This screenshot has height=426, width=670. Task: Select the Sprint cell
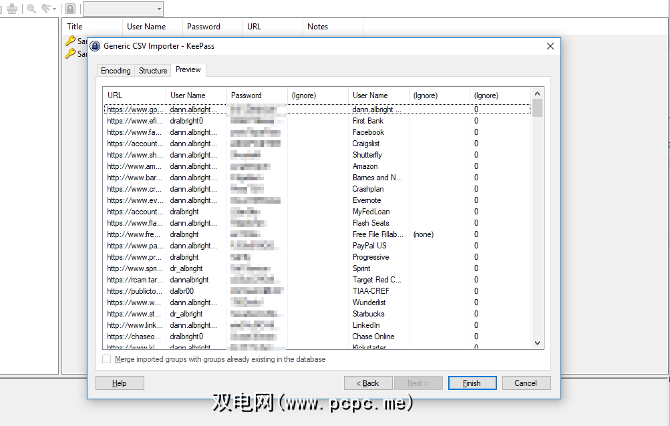(361, 268)
